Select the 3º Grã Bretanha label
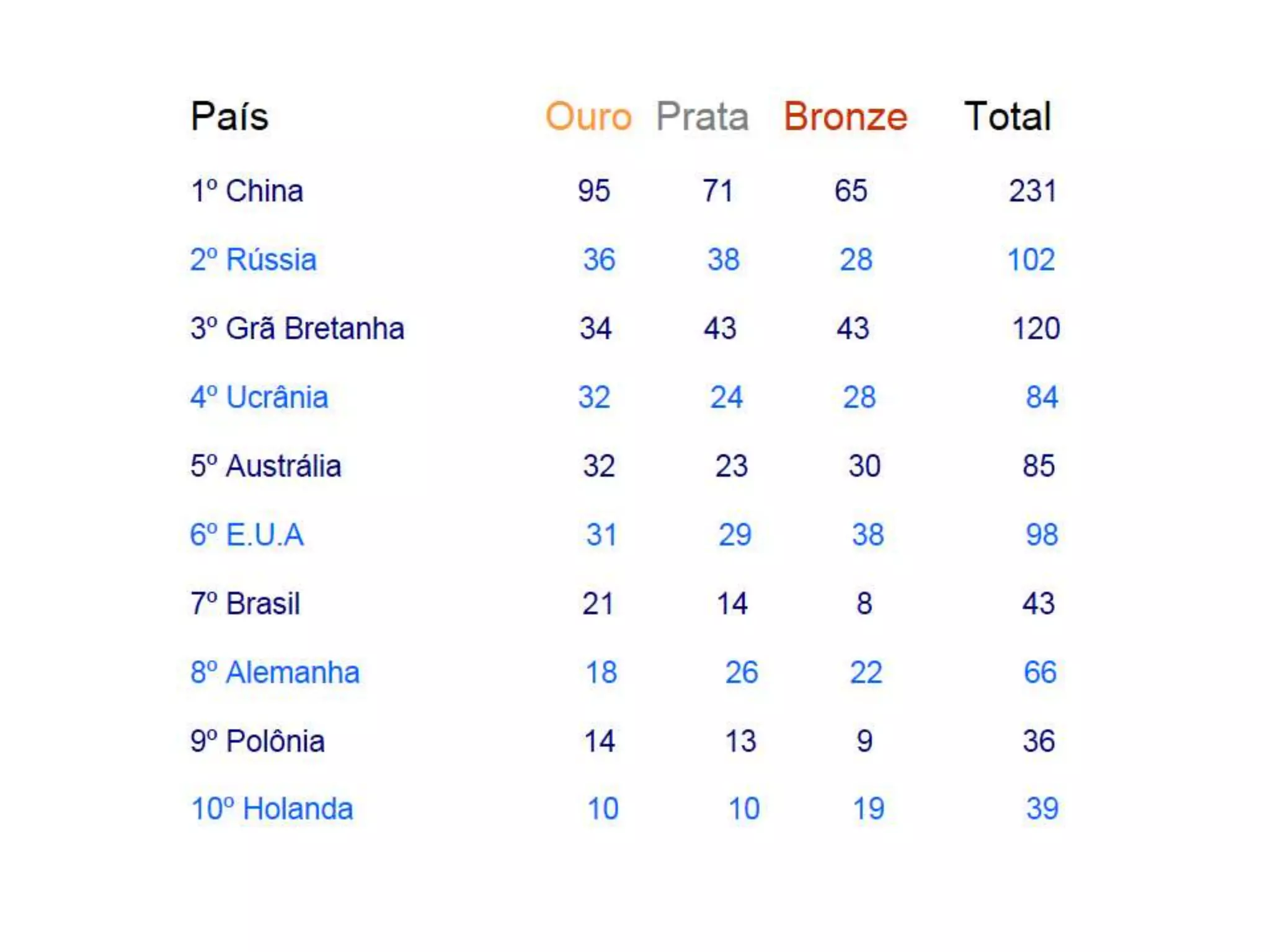Image resolution: width=1270 pixels, height=952 pixels. click(x=297, y=328)
